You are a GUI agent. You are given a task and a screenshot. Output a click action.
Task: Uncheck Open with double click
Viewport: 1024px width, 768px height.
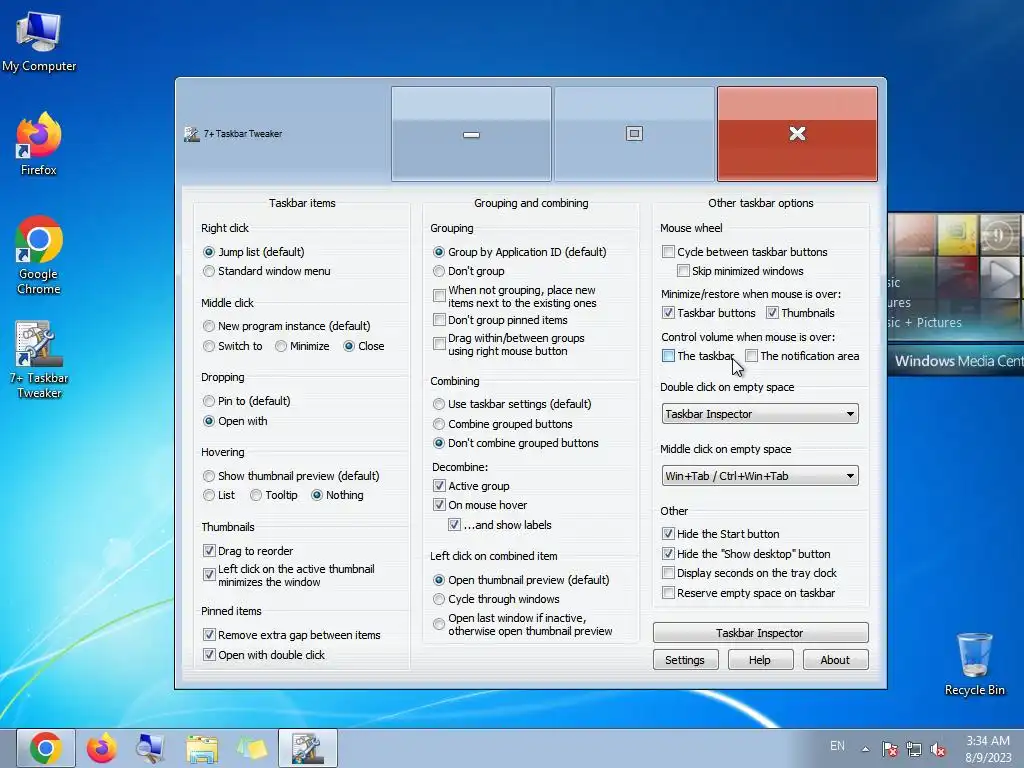point(264,655)
